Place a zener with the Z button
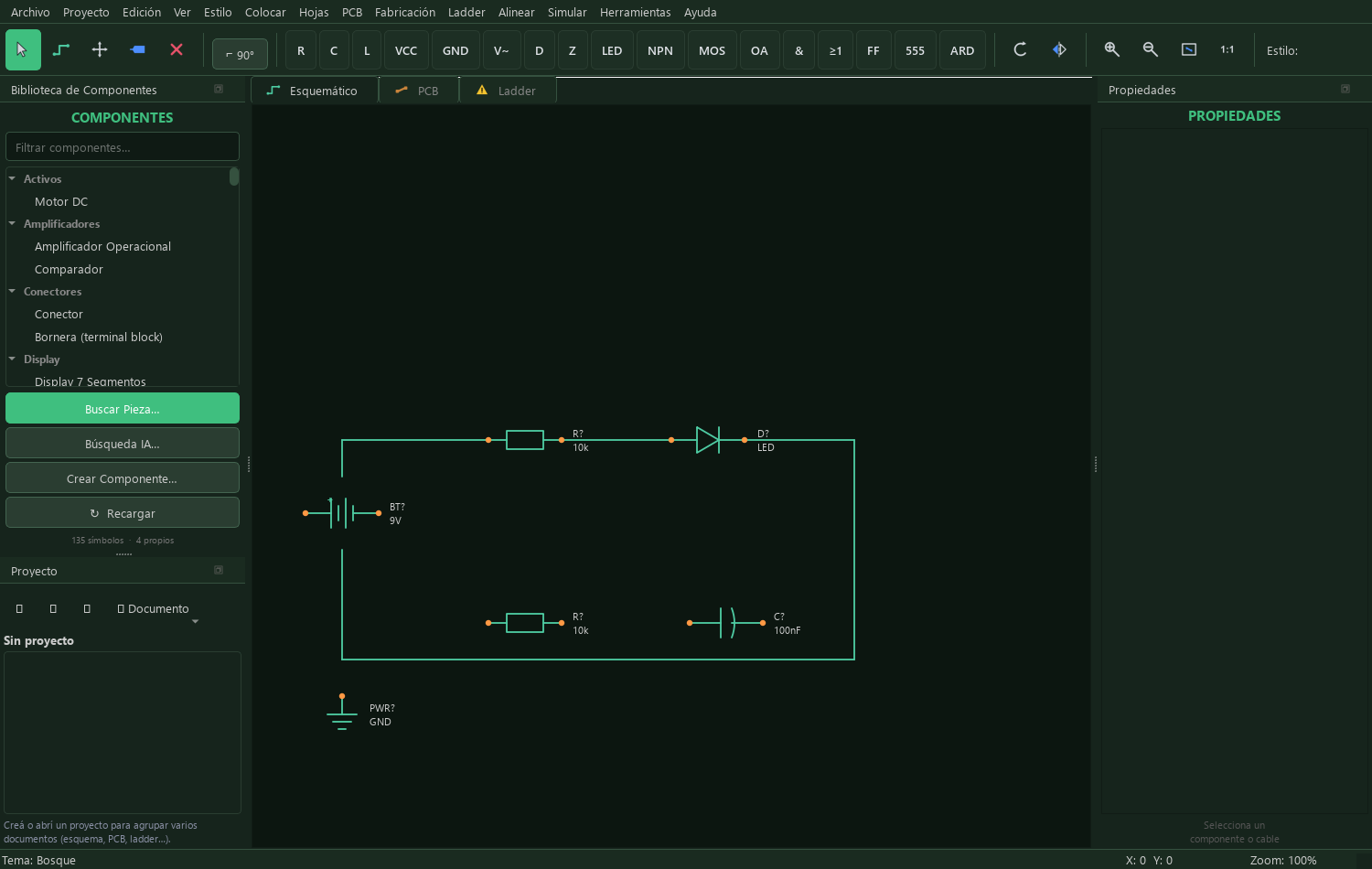The width and height of the screenshot is (1372, 869). pos(573,50)
